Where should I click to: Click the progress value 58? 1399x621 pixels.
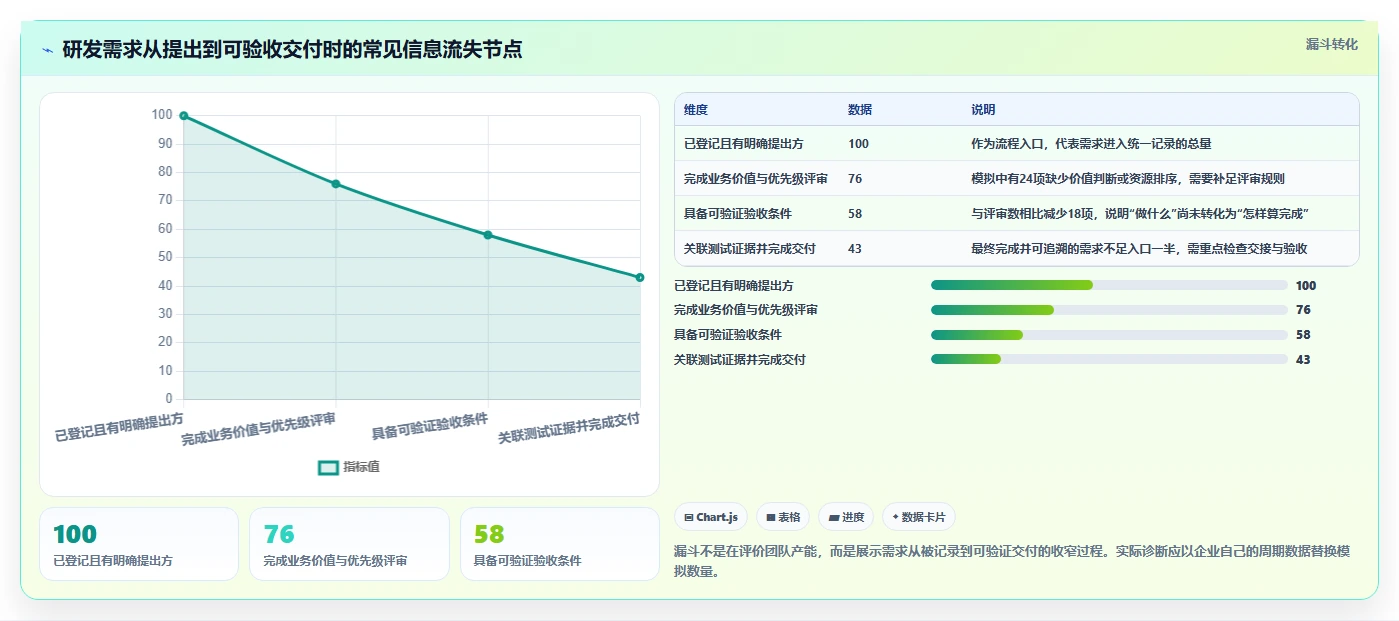click(1303, 335)
